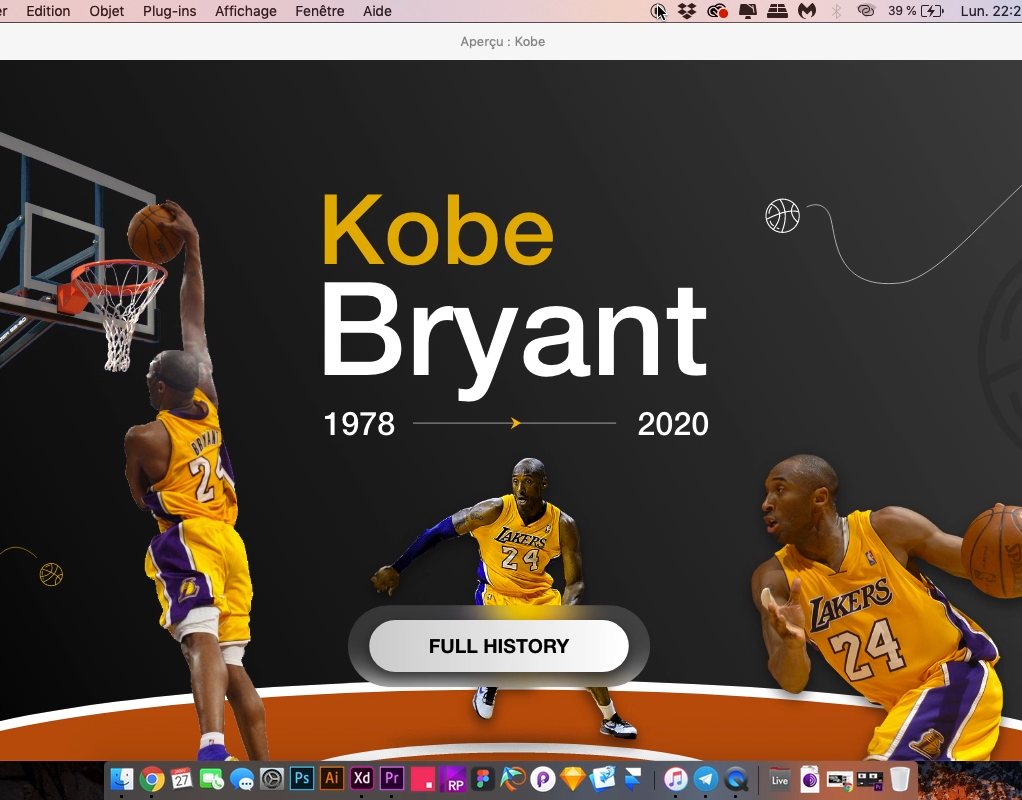The height and width of the screenshot is (800, 1022).
Task: Open the Creative Cloud menu bar icon
Action: tap(717, 11)
